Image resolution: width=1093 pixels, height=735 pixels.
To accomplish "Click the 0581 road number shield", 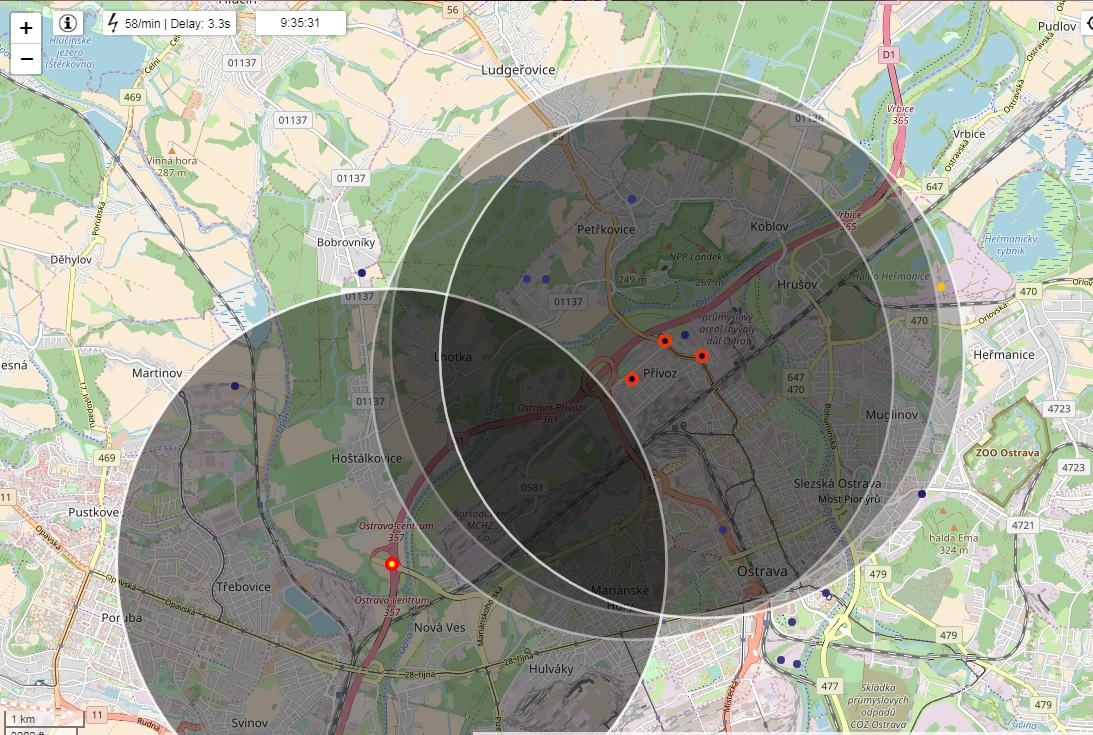I will coord(532,487).
